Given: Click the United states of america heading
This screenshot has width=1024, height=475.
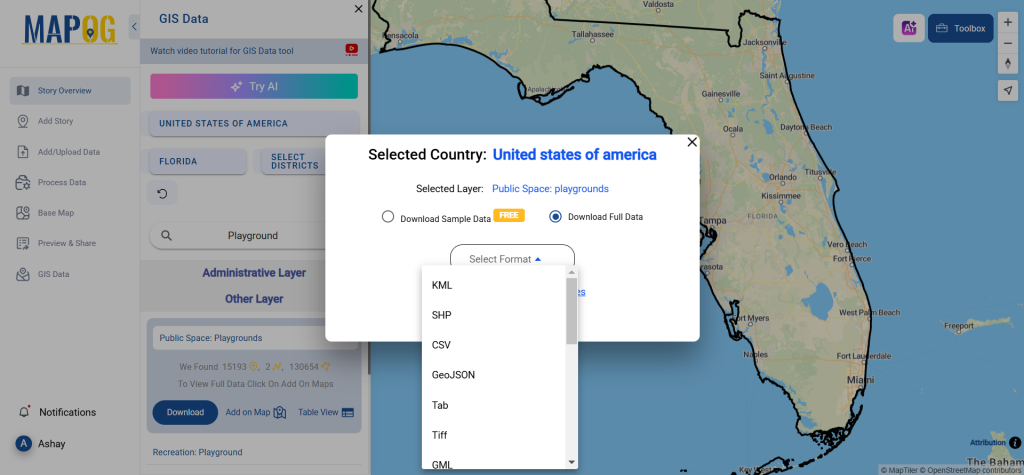Looking at the screenshot, I should point(575,155).
